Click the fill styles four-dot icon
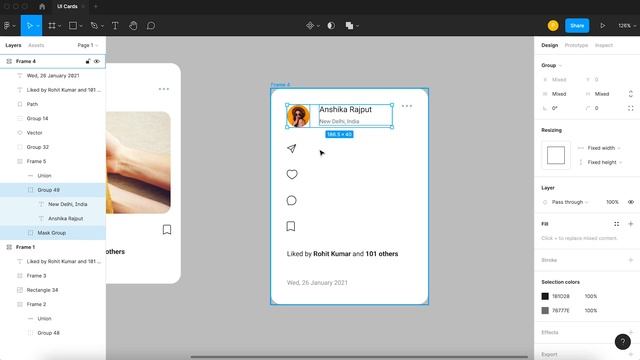Viewport: 640px width, 360px height. point(616,224)
